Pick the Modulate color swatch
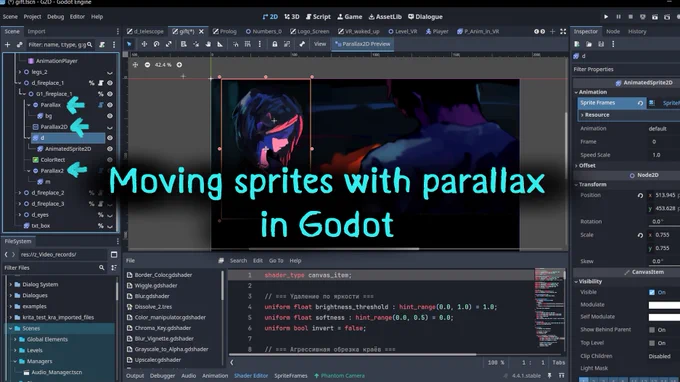Image resolution: width=680 pixels, height=382 pixels. click(x=664, y=305)
